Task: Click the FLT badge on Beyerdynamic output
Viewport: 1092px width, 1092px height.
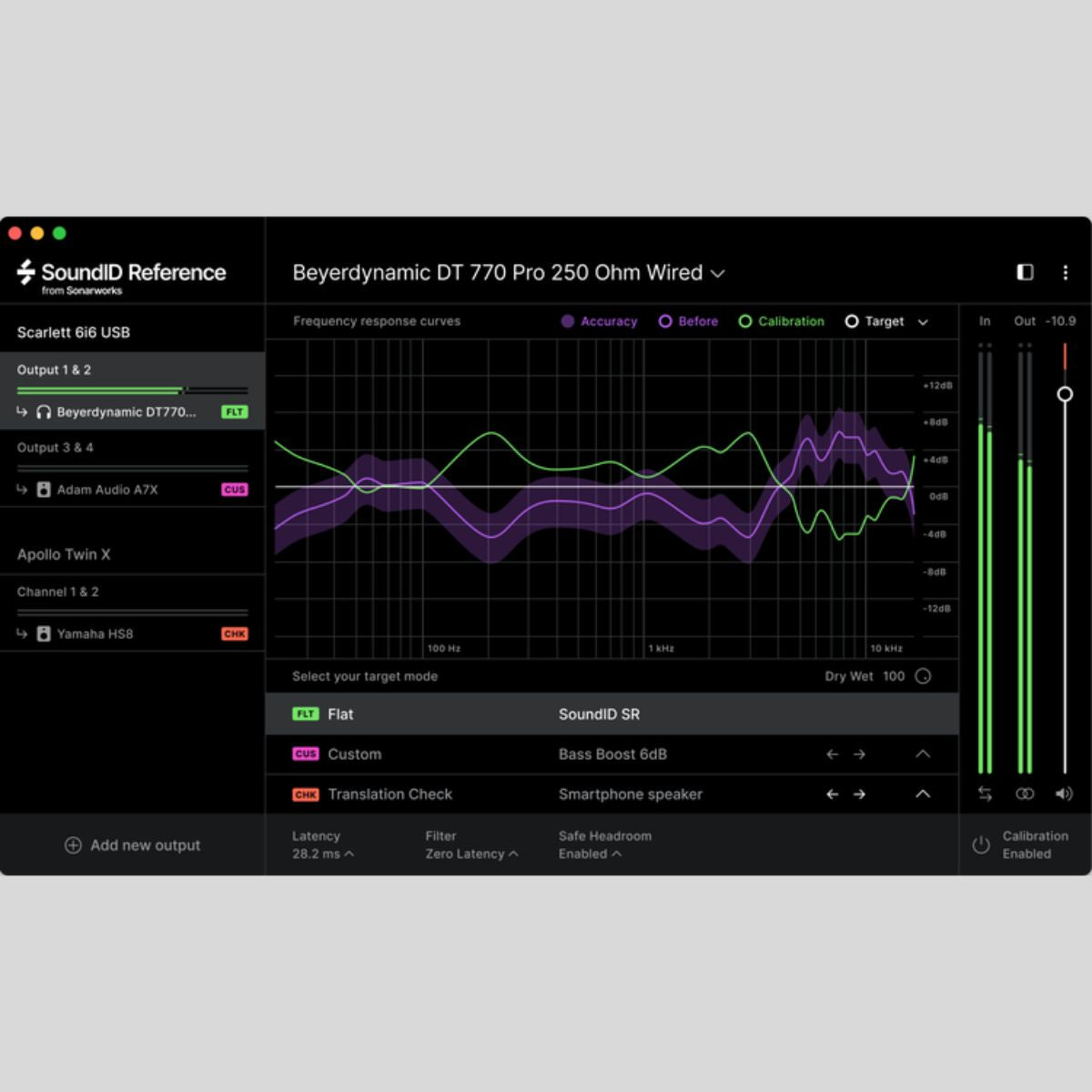Action: tap(235, 412)
